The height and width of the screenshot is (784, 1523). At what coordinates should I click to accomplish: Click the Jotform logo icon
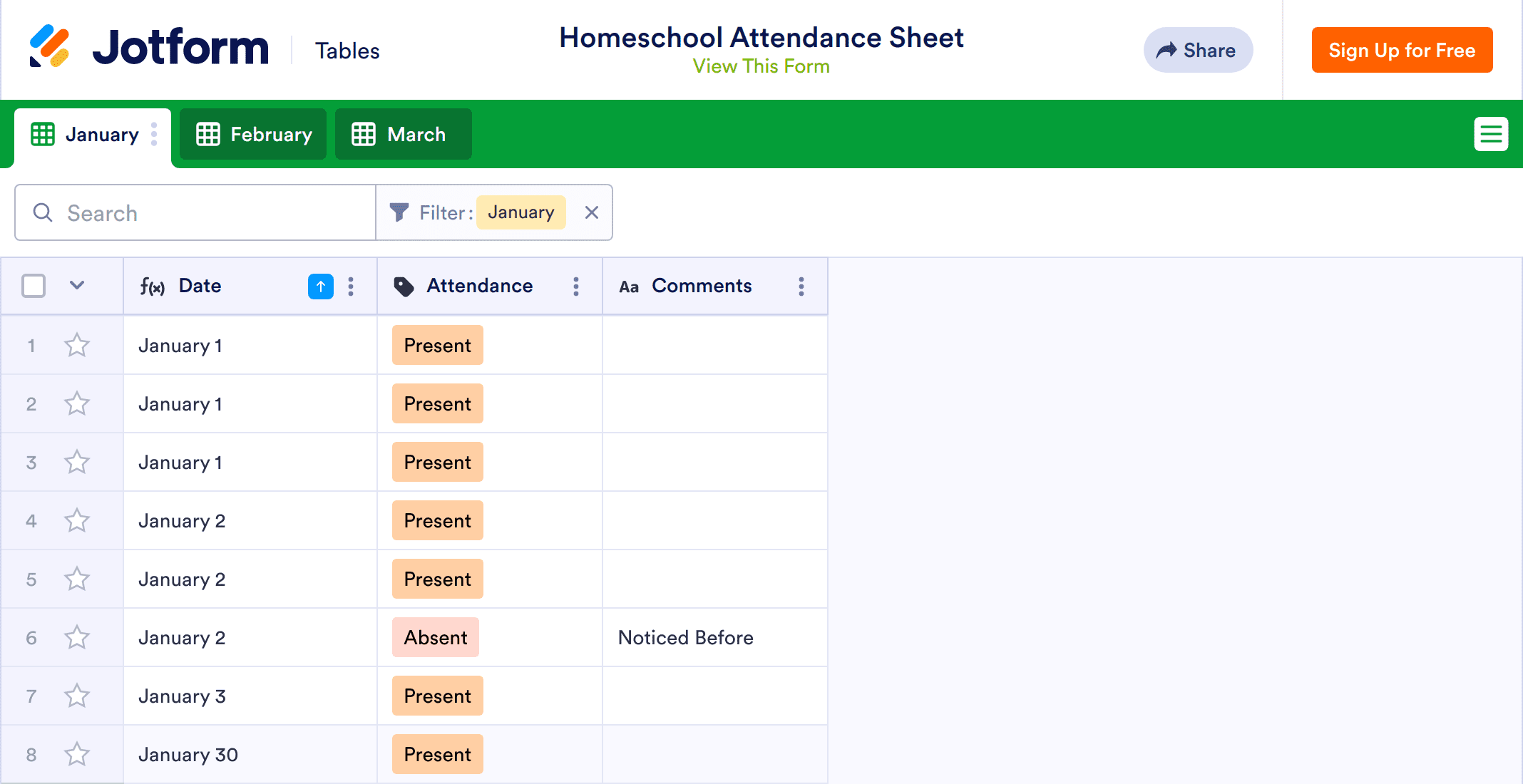[49, 46]
